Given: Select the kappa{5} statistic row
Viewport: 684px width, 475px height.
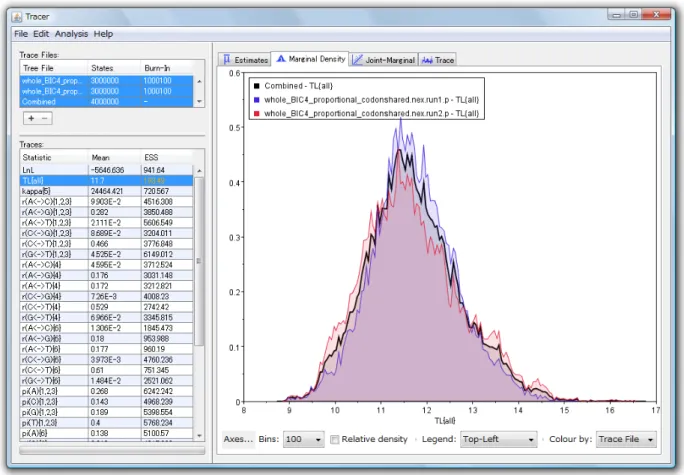Looking at the screenshot, I should [x=106, y=191].
